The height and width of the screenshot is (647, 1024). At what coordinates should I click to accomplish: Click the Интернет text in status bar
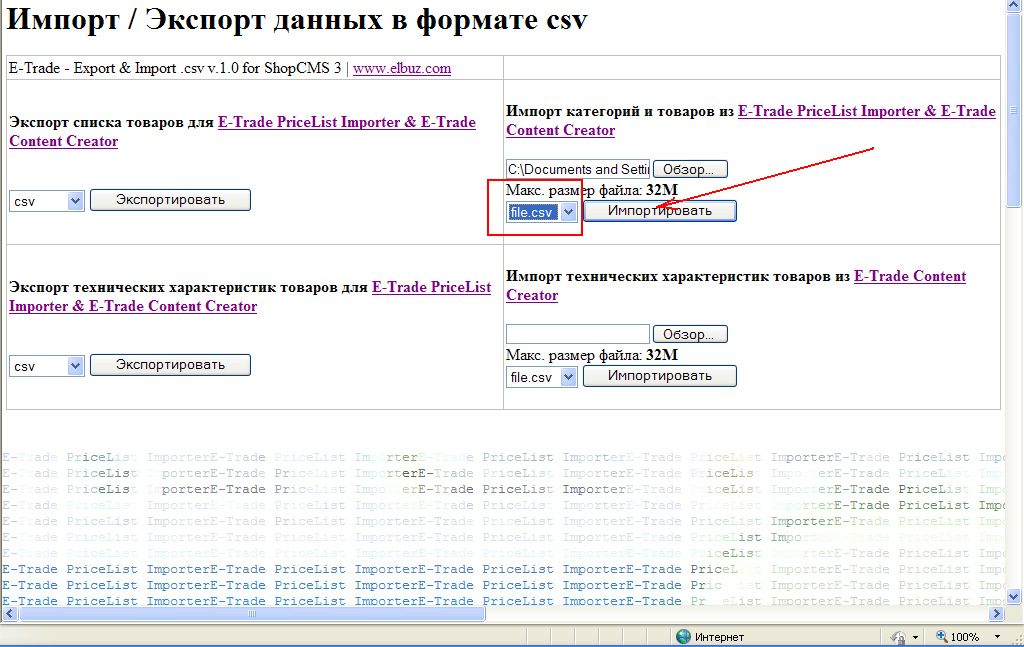click(x=719, y=637)
